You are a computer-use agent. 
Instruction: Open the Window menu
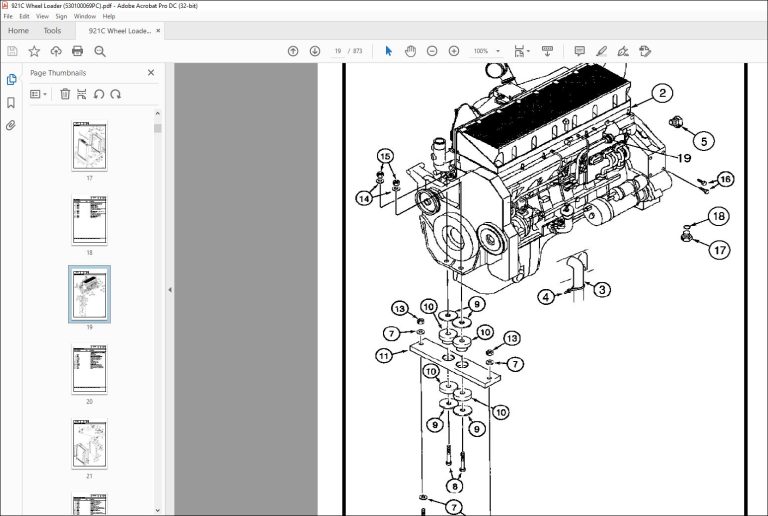click(x=85, y=16)
